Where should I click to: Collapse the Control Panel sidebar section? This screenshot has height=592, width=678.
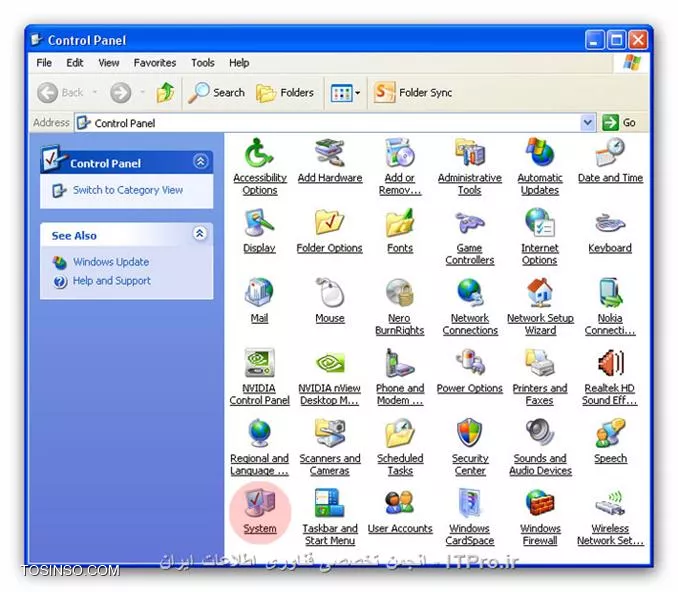[200, 162]
